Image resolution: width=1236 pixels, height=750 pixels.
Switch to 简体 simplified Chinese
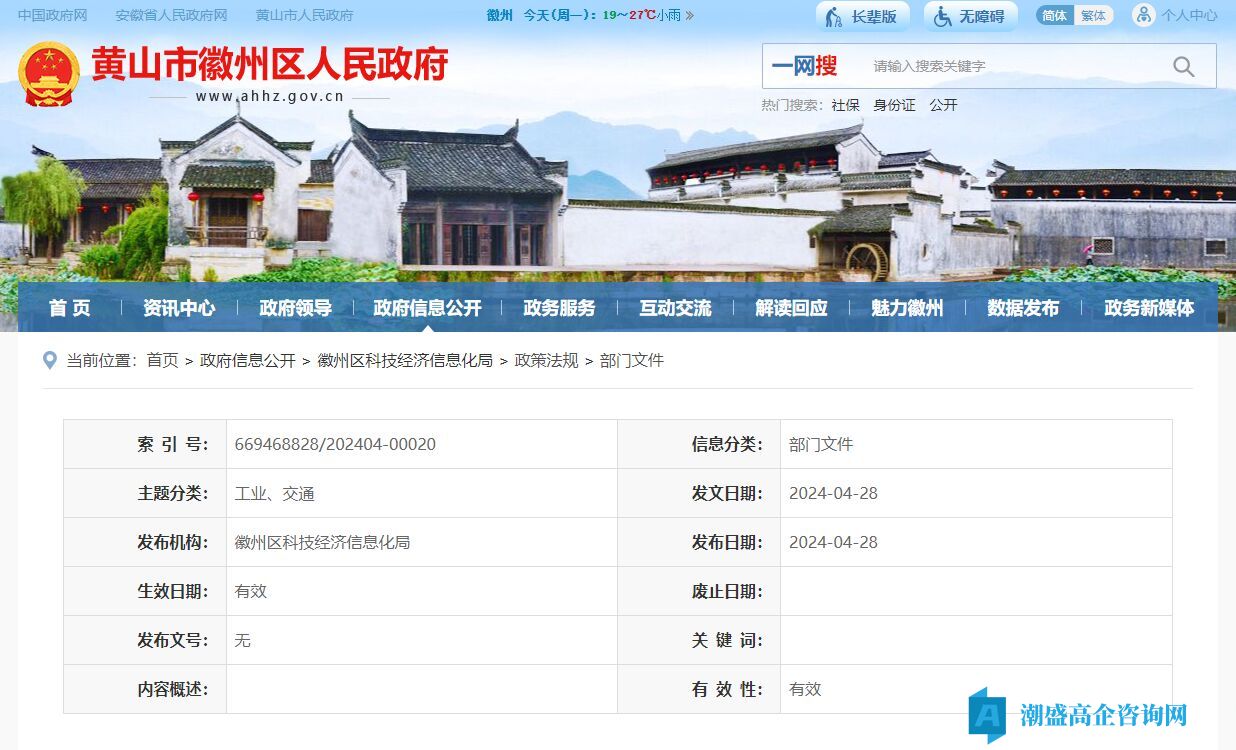(1054, 16)
